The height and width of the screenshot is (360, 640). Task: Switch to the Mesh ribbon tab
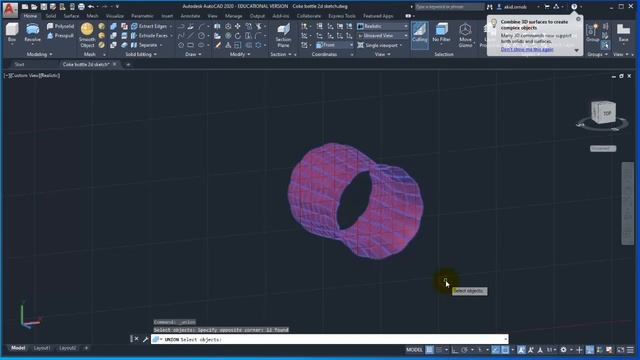tap(92, 16)
